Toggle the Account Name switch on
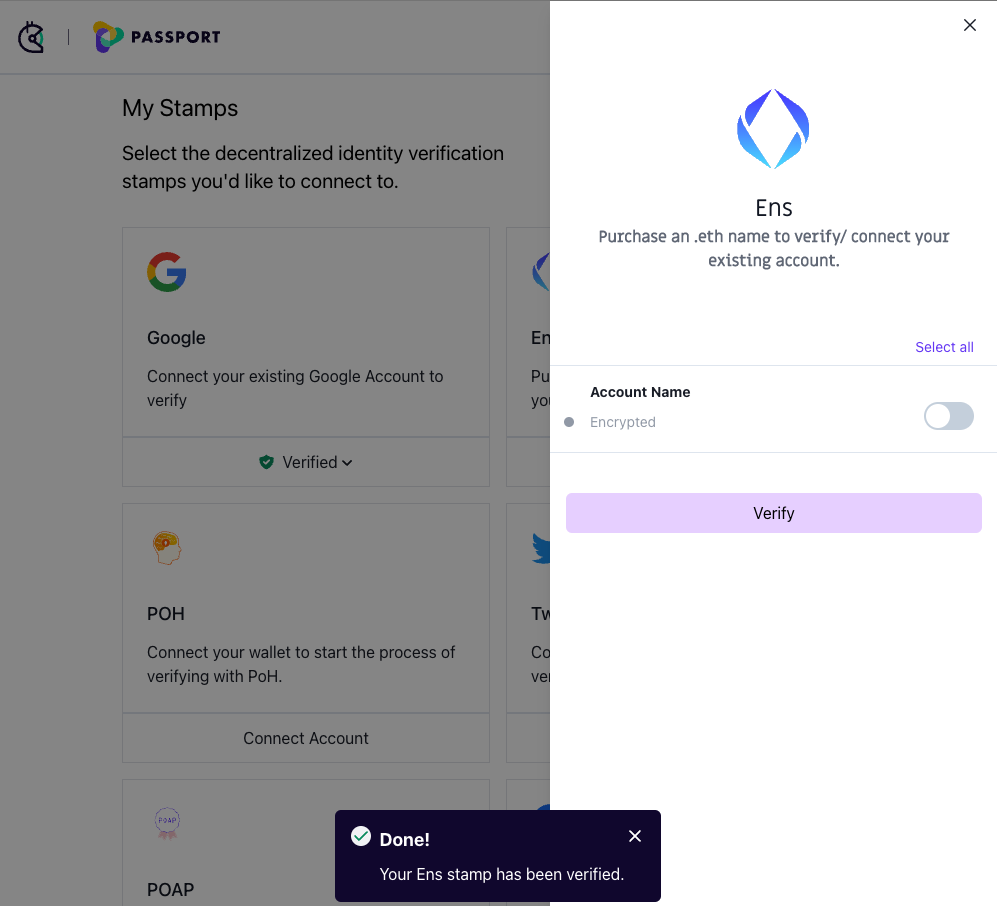 click(948, 416)
